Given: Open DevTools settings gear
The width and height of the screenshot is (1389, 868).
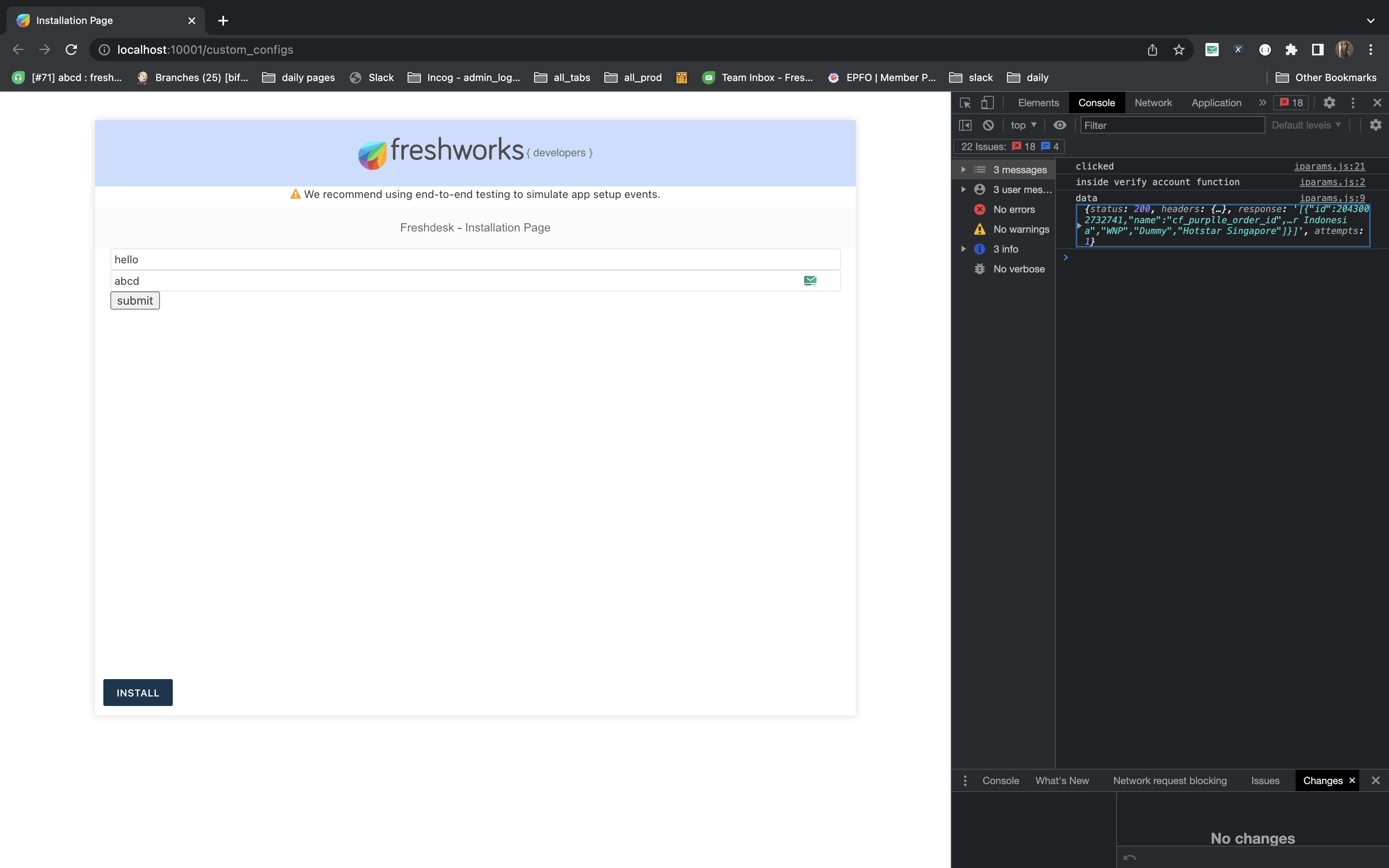Looking at the screenshot, I should [1329, 103].
